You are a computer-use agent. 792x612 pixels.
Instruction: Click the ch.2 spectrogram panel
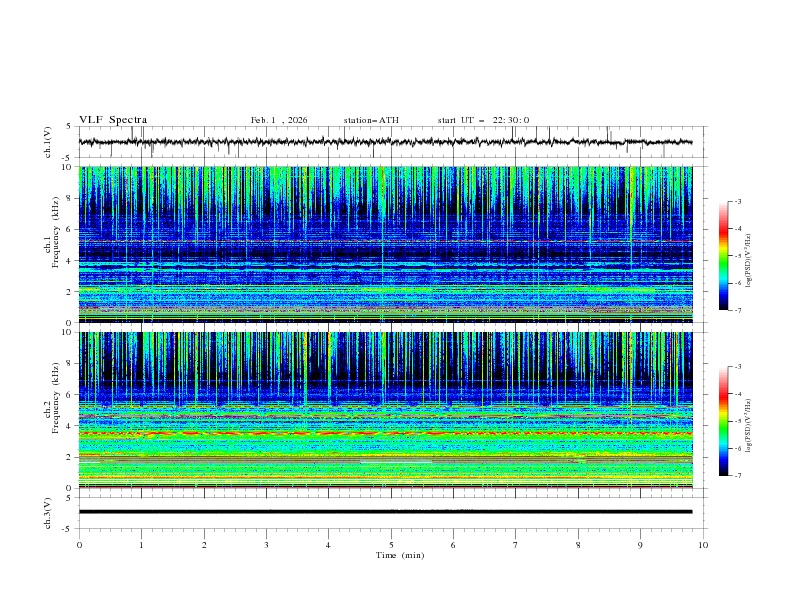click(x=385, y=410)
